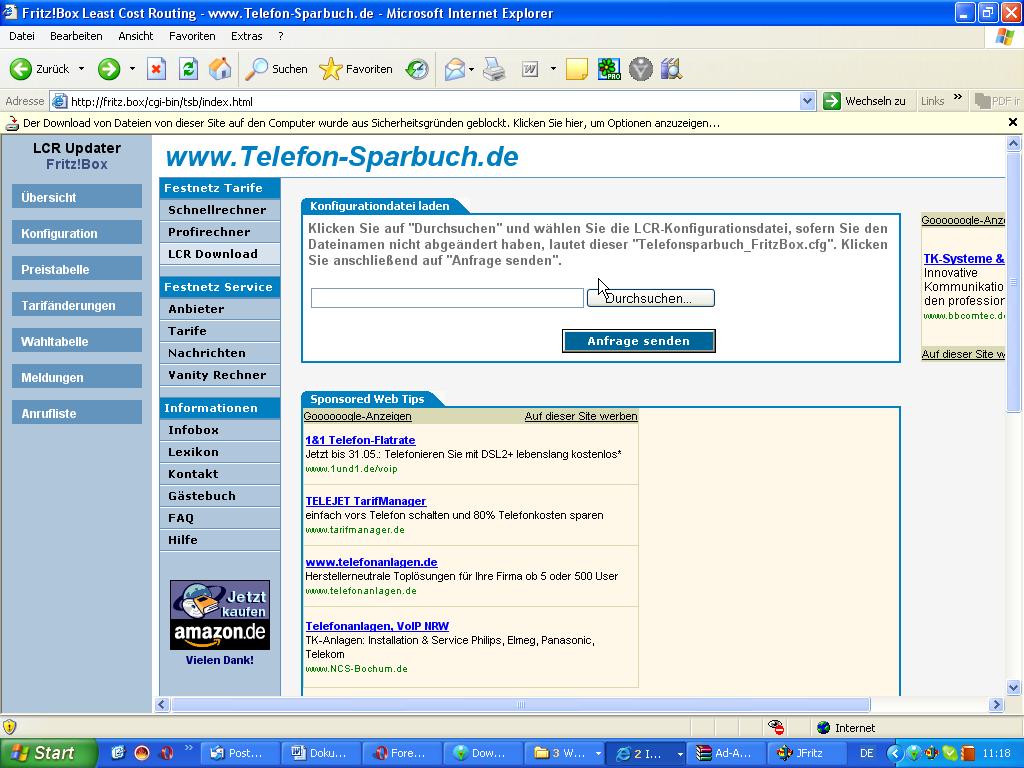
Task: Open Anrufliste in the sidebar
Action: (76, 413)
